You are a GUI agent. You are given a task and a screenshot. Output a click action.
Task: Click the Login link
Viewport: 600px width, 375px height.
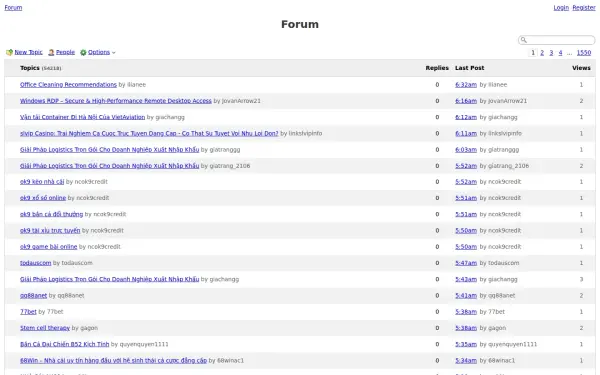[x=561, y=8]
